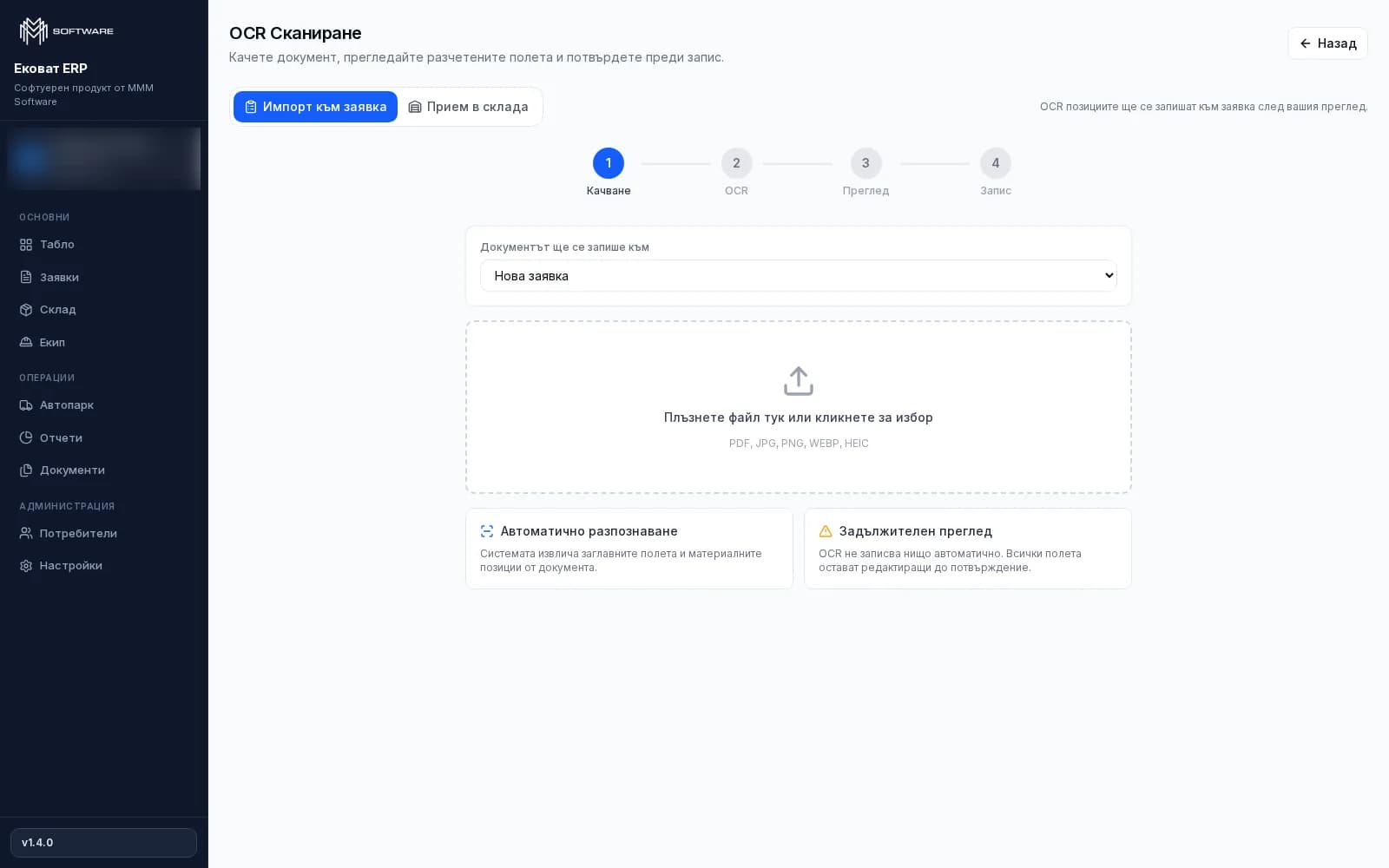Screen dimensions: 1389x868
Task: Click the v1.4.0 version box
Action: pyautogui.click(x=104, y=843)
